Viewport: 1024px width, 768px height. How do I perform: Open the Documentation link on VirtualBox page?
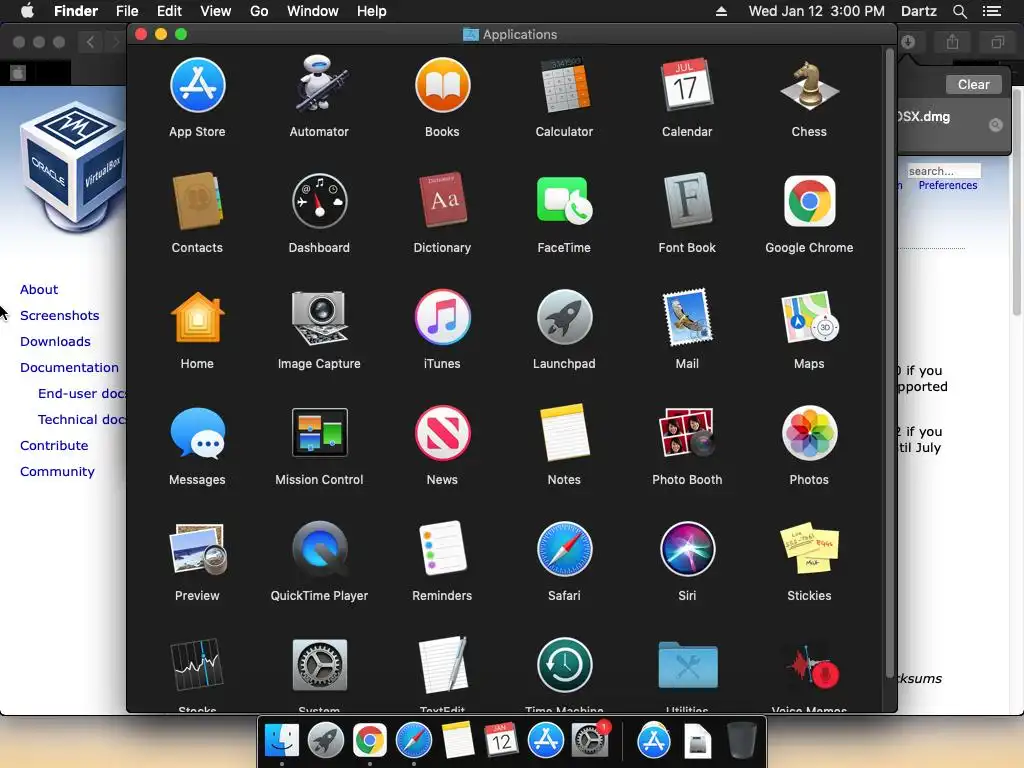coord(69,368)
